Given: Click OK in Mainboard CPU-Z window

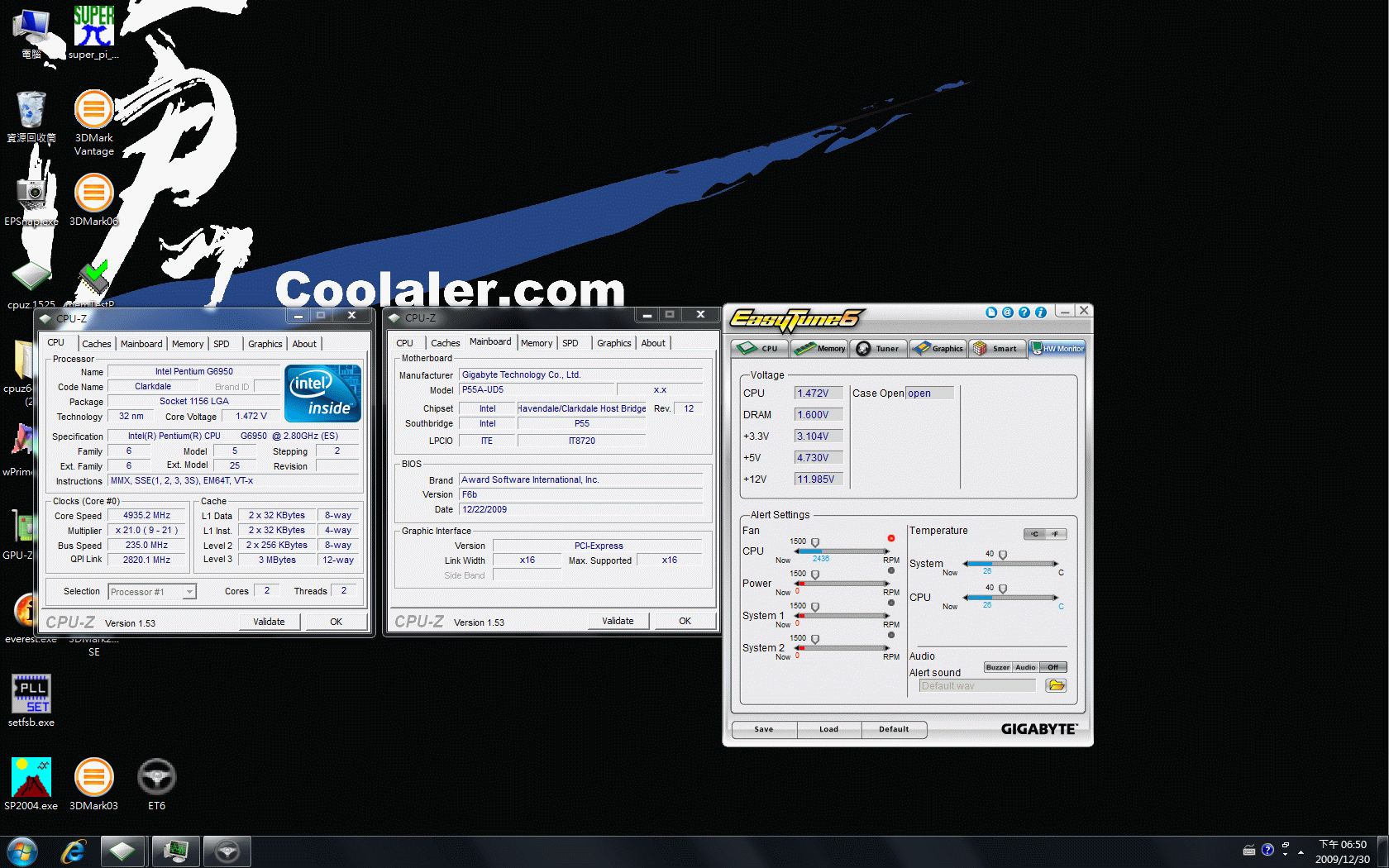Looking at the screenshot, I should click(x=685, y=621).
